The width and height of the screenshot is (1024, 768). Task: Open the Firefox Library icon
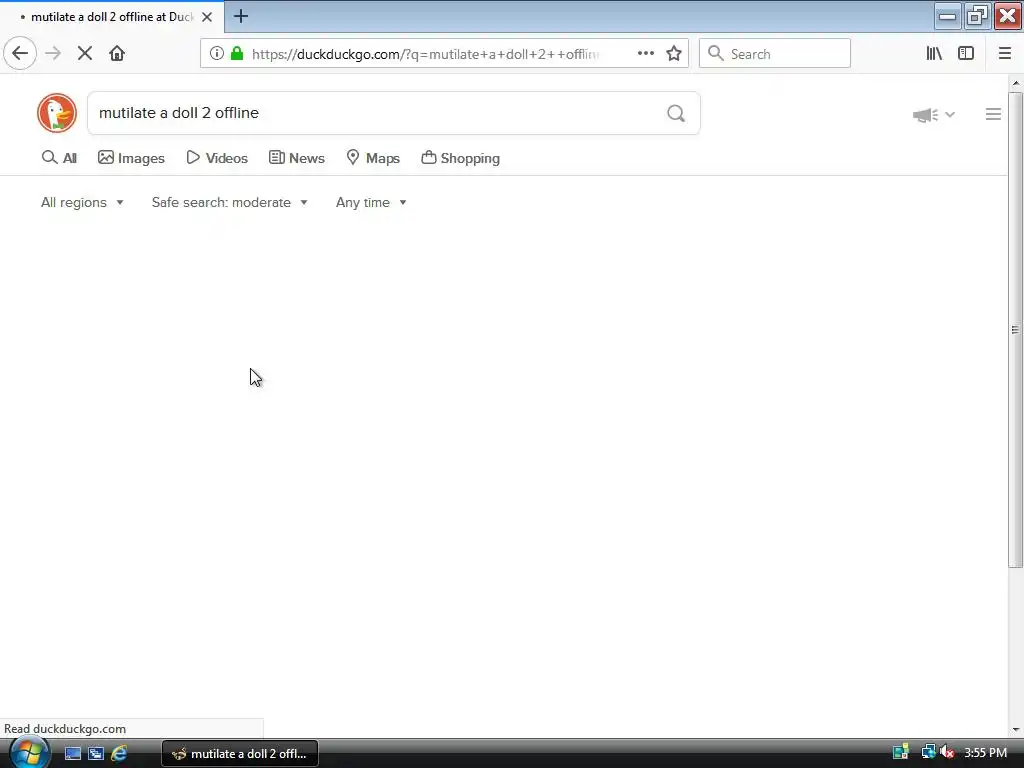(934, 54)
